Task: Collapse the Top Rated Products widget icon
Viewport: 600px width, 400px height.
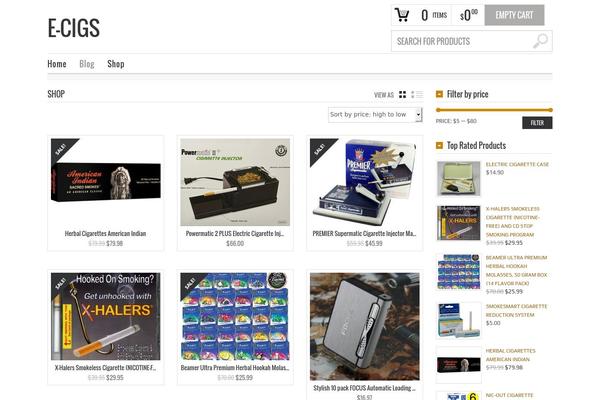Action: click(x=439, y=145)
